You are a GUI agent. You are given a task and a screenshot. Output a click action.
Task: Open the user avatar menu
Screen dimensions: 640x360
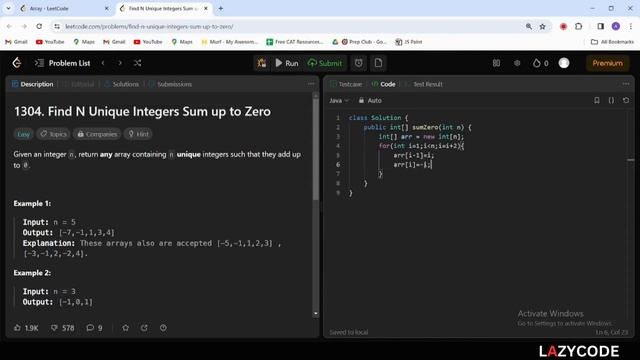564,63
